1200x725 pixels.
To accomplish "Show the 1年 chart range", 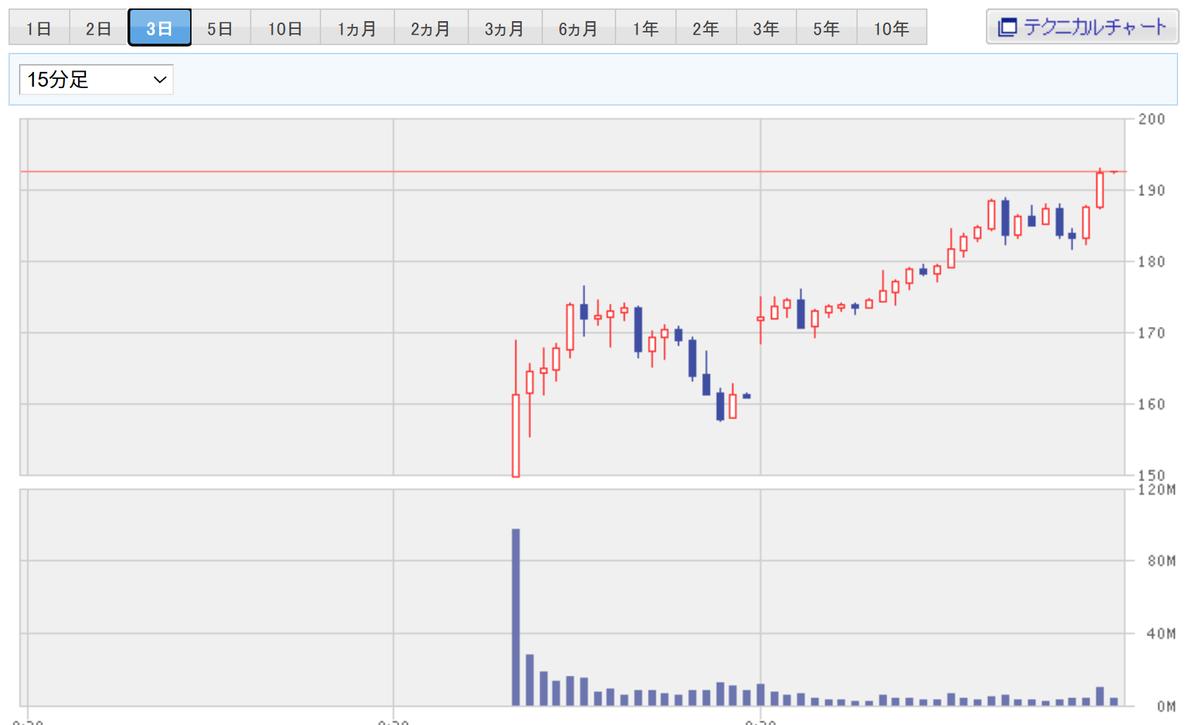I will [646, 28].
